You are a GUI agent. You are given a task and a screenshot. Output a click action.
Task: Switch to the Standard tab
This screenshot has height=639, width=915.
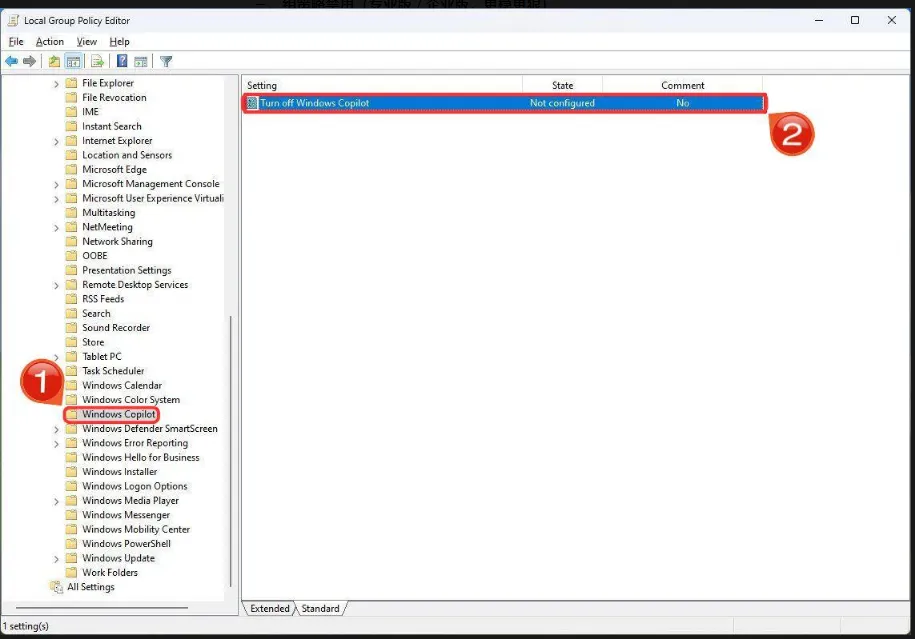coord(320,609)
